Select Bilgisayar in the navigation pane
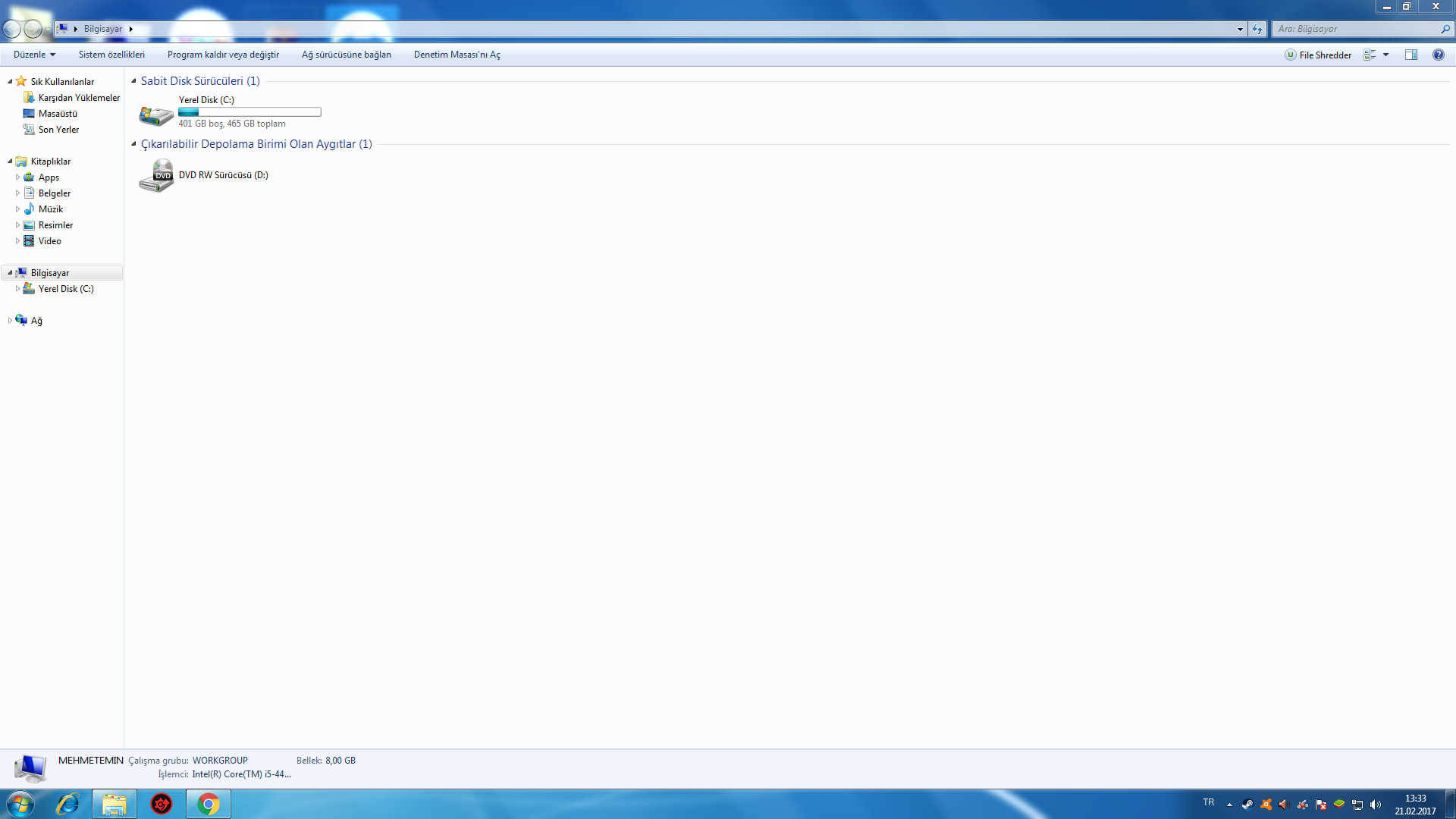The image size is (1456, 819). point(50,273)
